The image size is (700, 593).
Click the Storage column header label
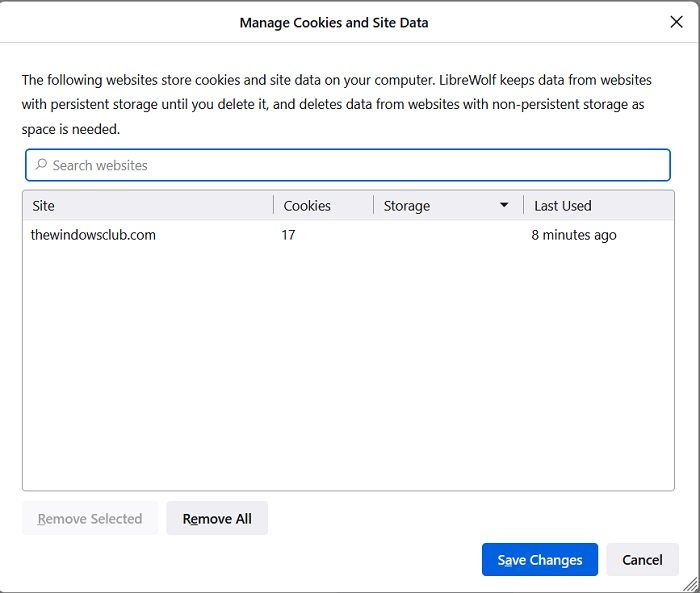(407, 206)
